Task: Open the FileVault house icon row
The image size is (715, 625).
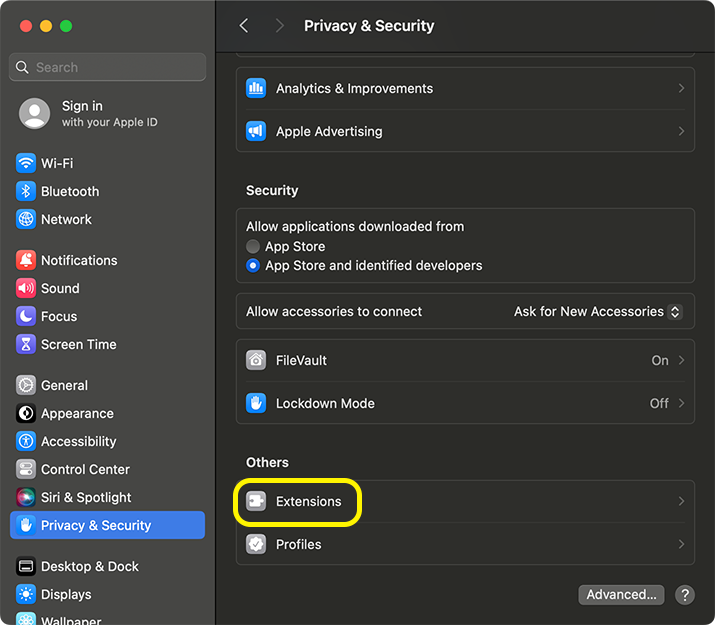Action: 257,360
